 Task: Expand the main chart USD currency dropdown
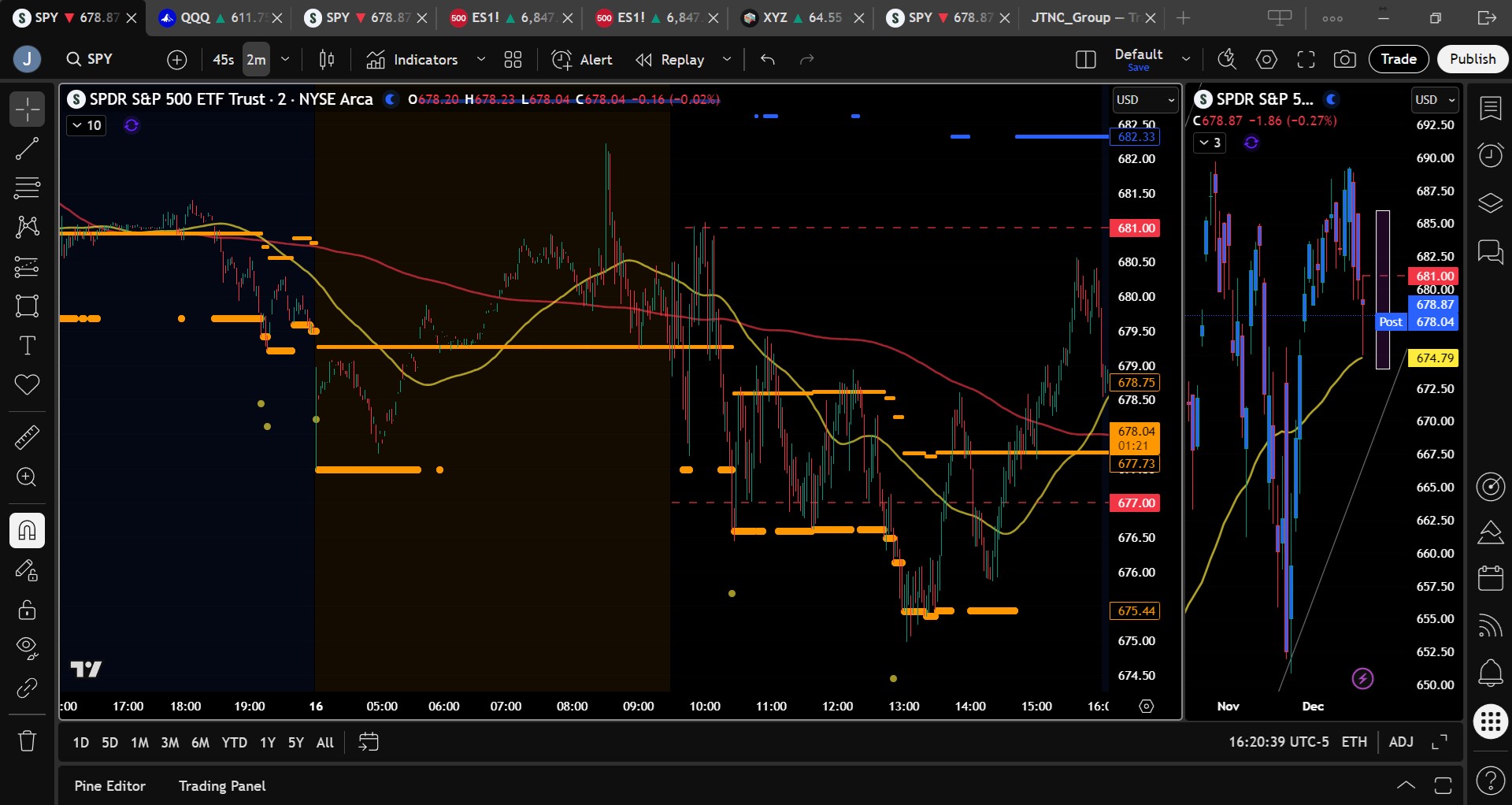coord(1144,100)
